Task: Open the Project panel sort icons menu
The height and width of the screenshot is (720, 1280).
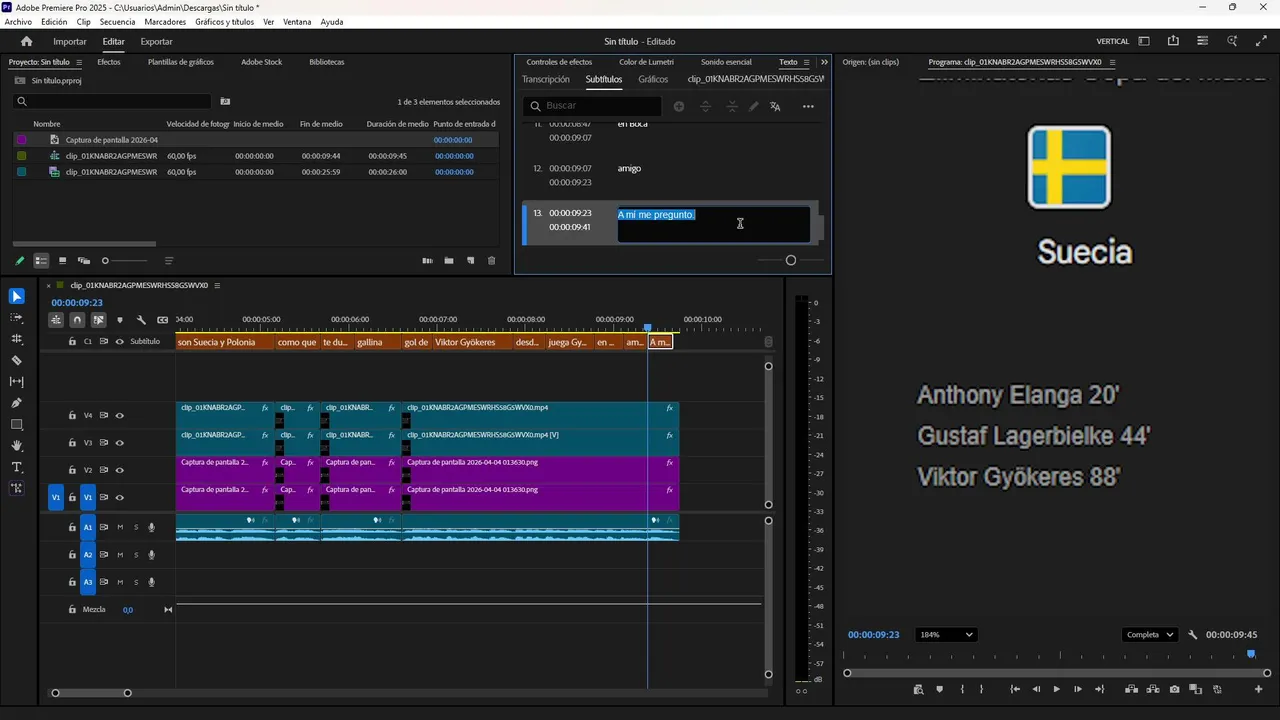Action: (169, 261)
